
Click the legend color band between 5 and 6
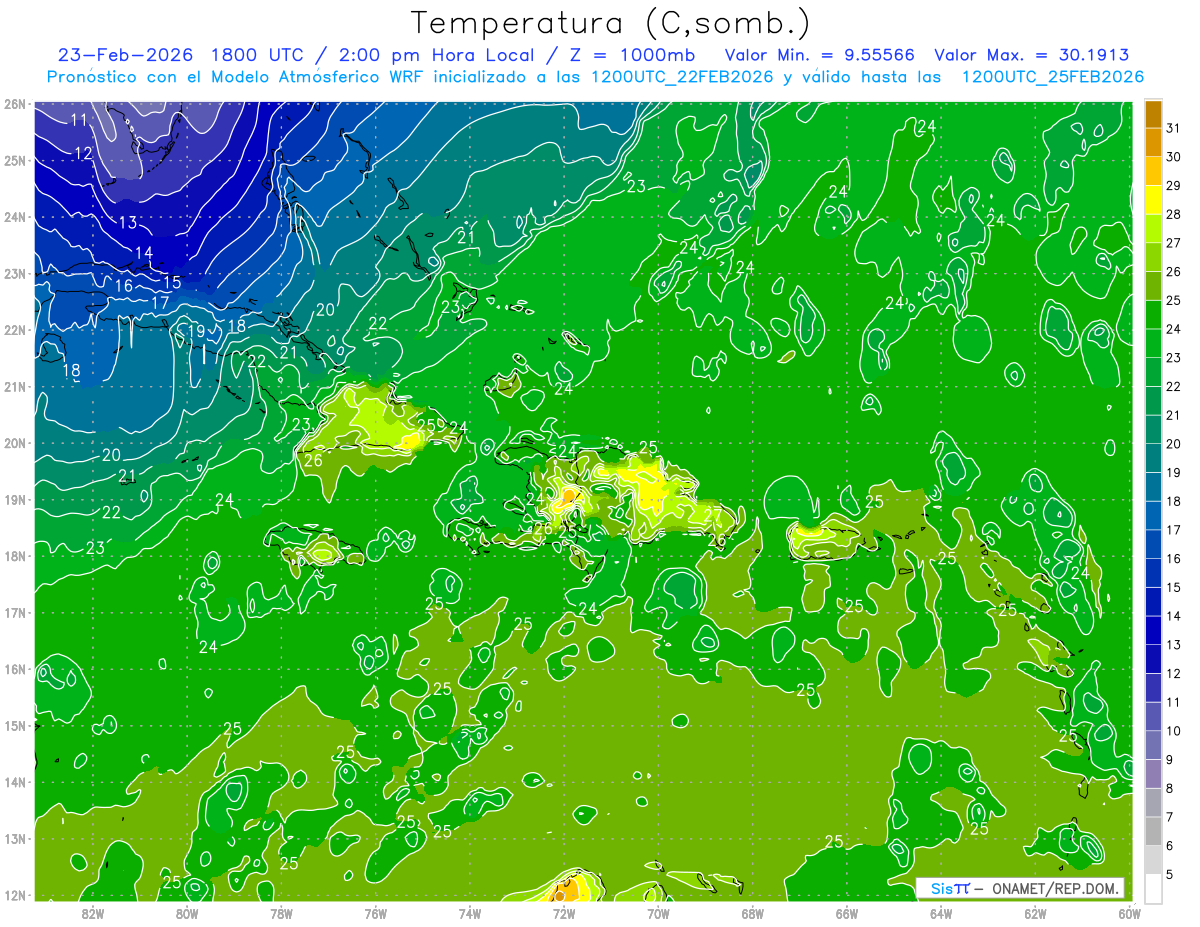click(1153, 861)
